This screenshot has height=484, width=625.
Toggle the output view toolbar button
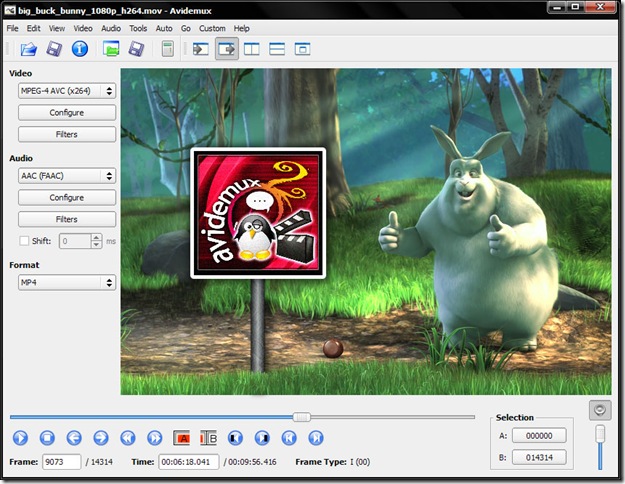click(227, 48)
